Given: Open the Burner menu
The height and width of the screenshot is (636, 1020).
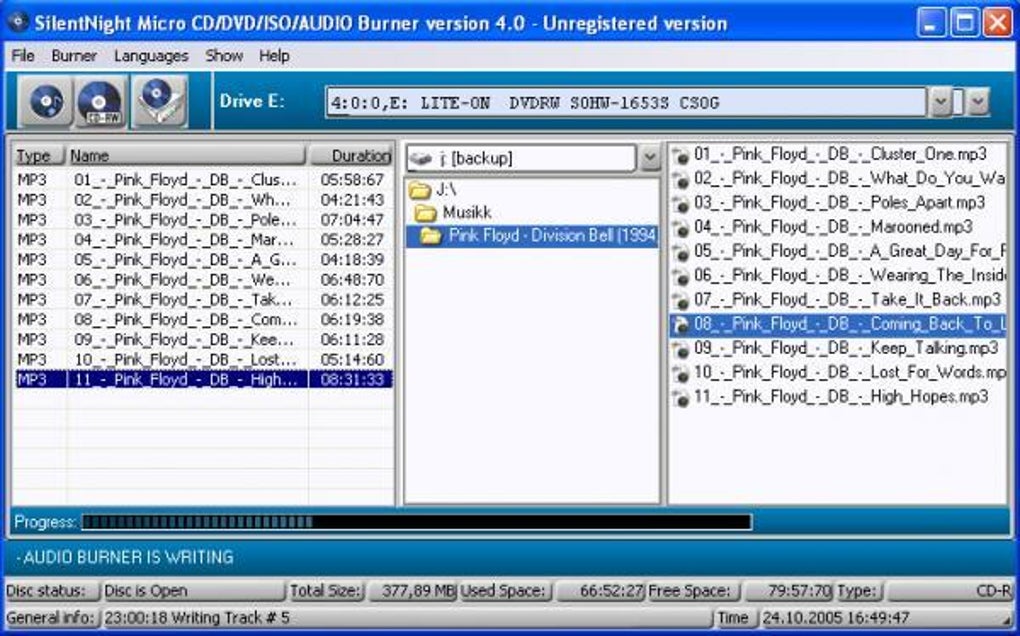Looking at the screenshot, I should (74, 56).
